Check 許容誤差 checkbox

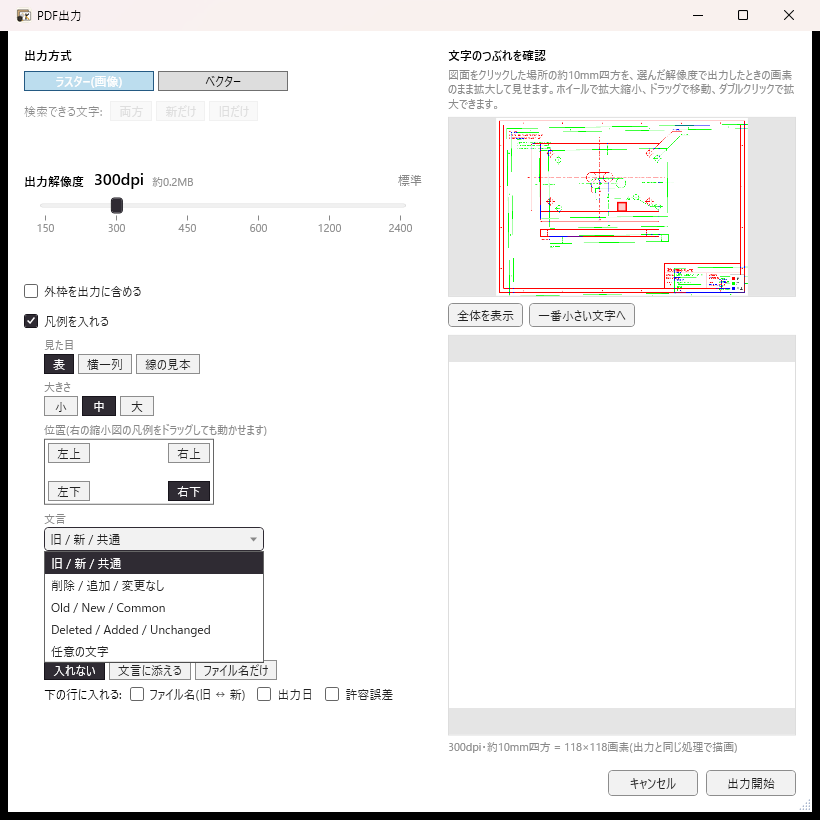[332, 694]
